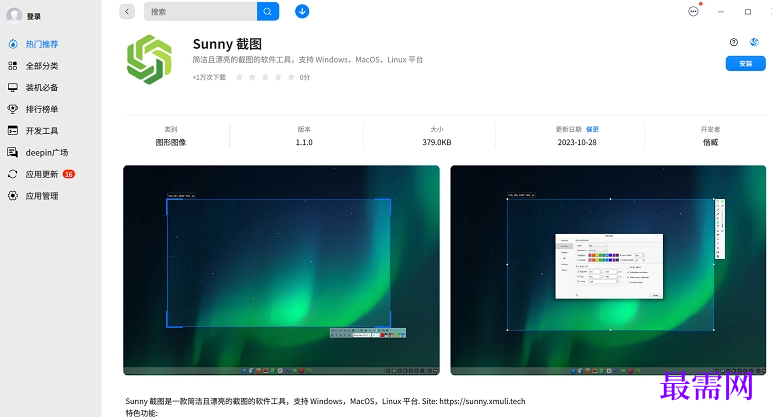Viewport: 772px width, 417px height.
Task: Focus the 搜索 search field
Action: click(x=200, y=11)
